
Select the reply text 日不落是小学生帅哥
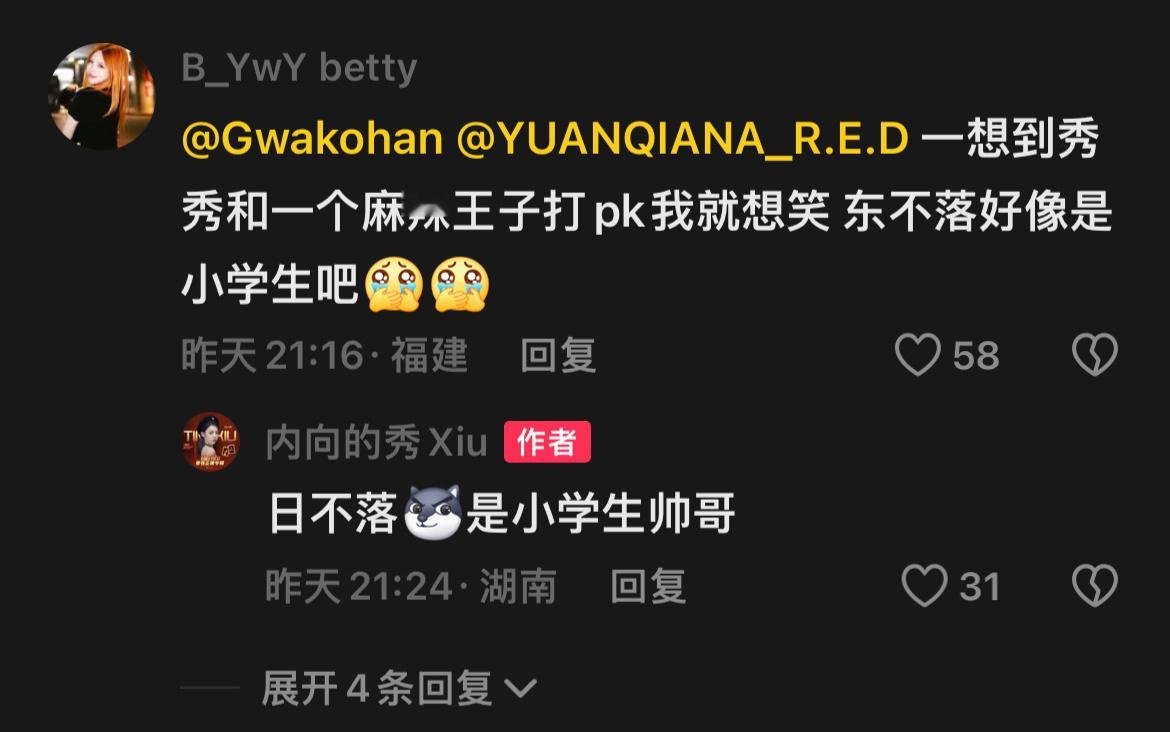point(502,513)
